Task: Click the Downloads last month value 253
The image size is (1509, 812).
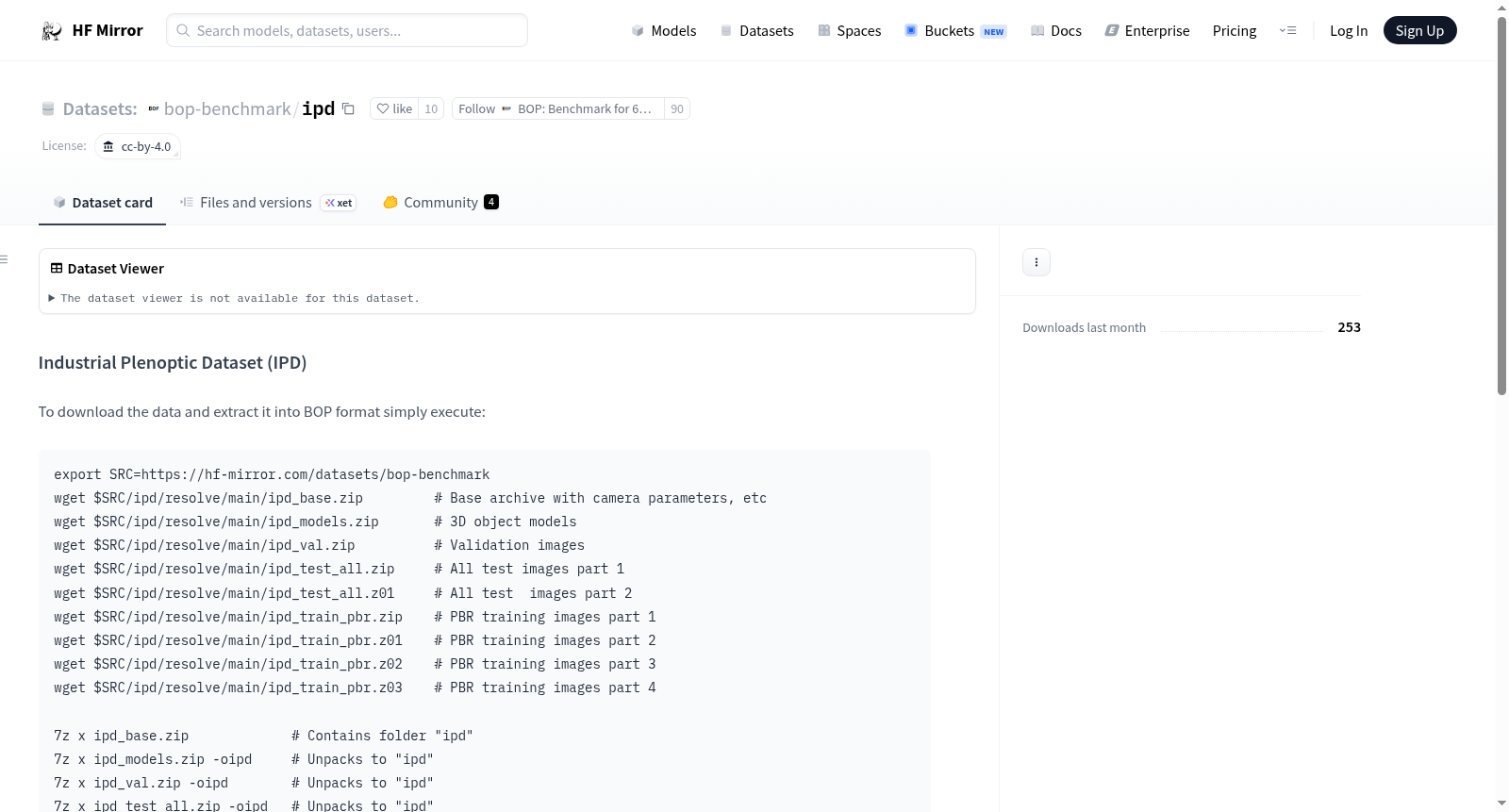Action: 1350,327
